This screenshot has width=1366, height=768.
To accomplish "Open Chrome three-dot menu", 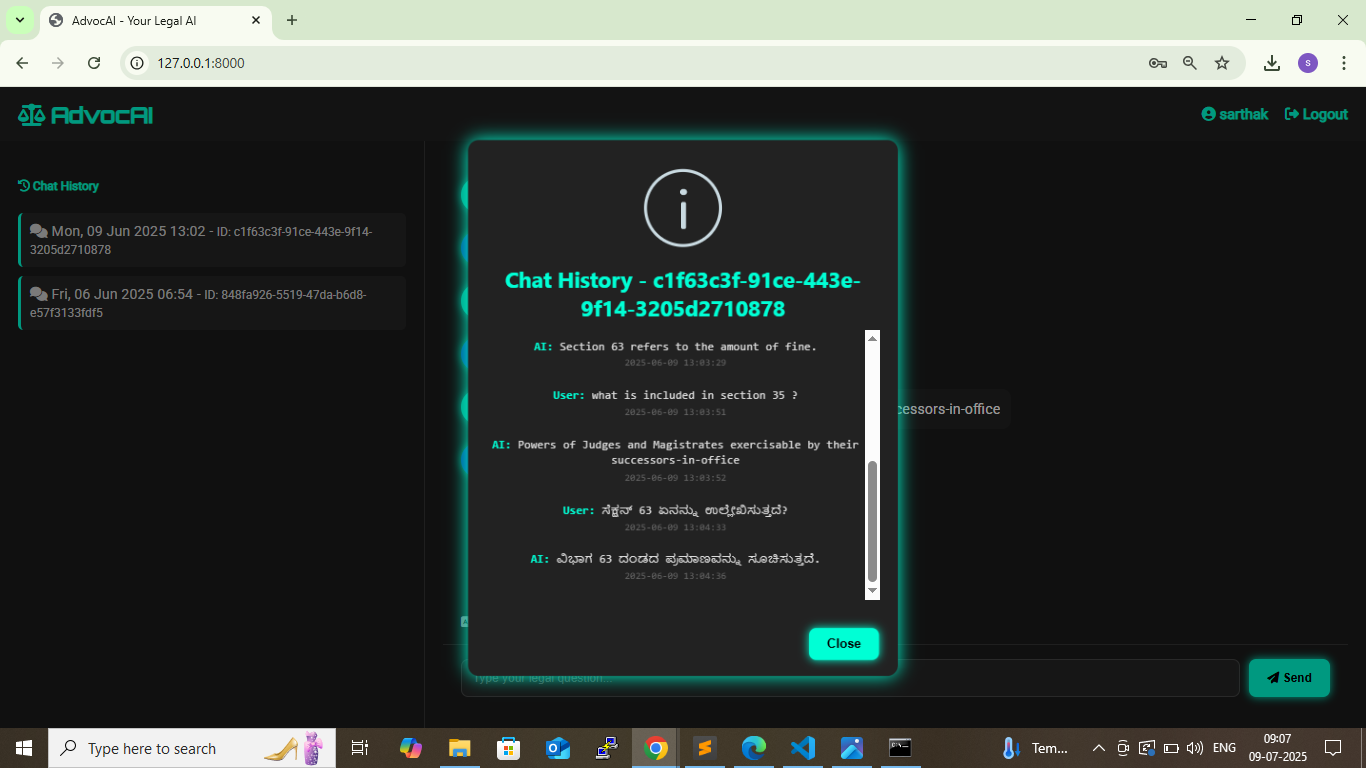I will tap(1344, 63).
